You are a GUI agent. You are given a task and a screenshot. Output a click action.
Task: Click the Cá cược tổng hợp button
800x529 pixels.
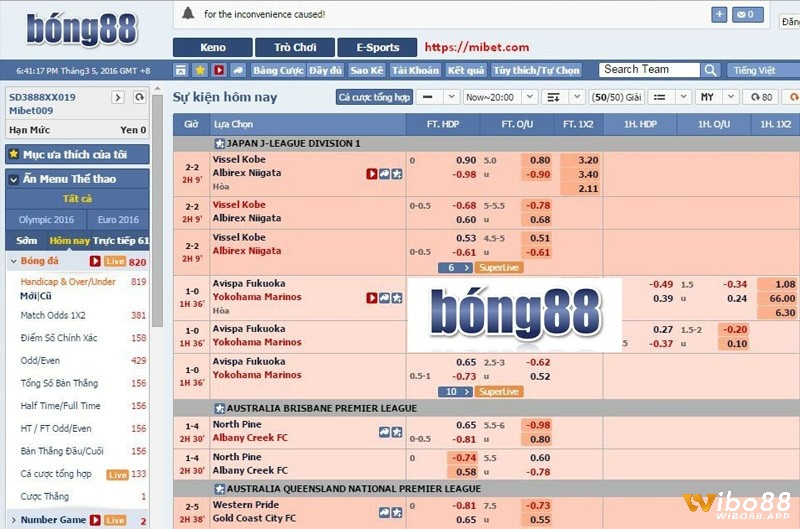tap(374, 97)
